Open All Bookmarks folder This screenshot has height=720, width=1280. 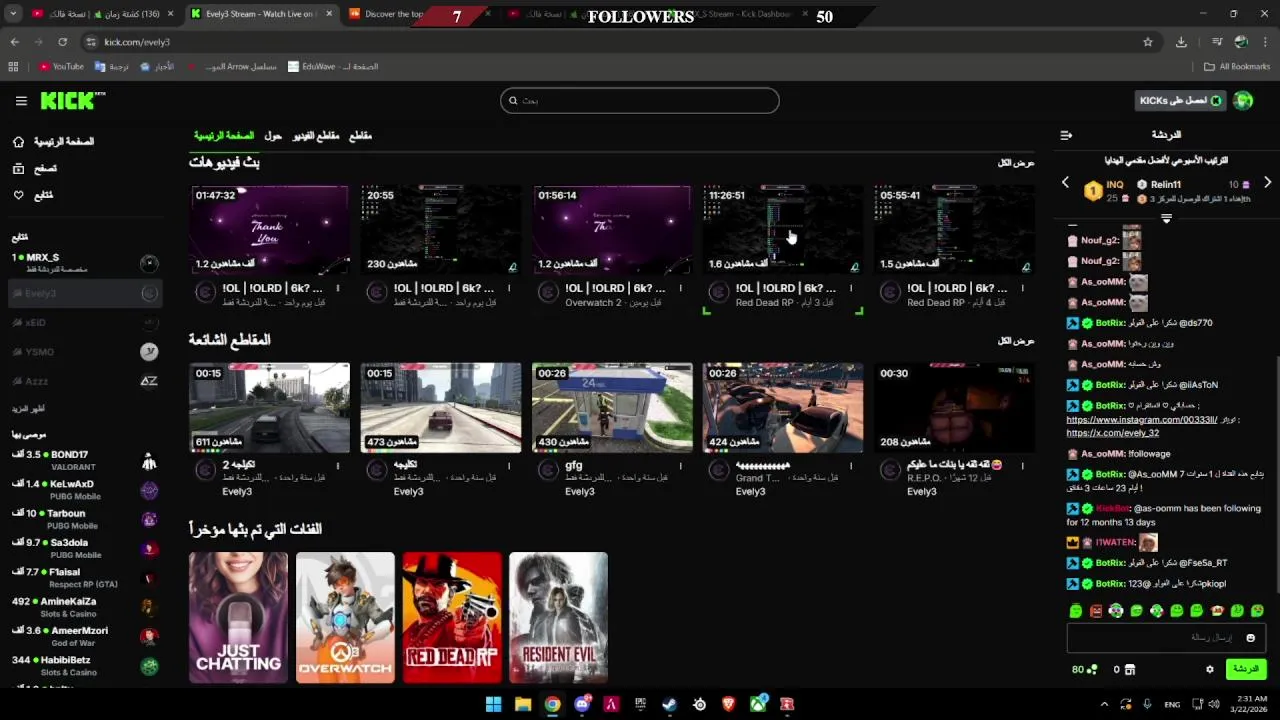point(1237,67)
